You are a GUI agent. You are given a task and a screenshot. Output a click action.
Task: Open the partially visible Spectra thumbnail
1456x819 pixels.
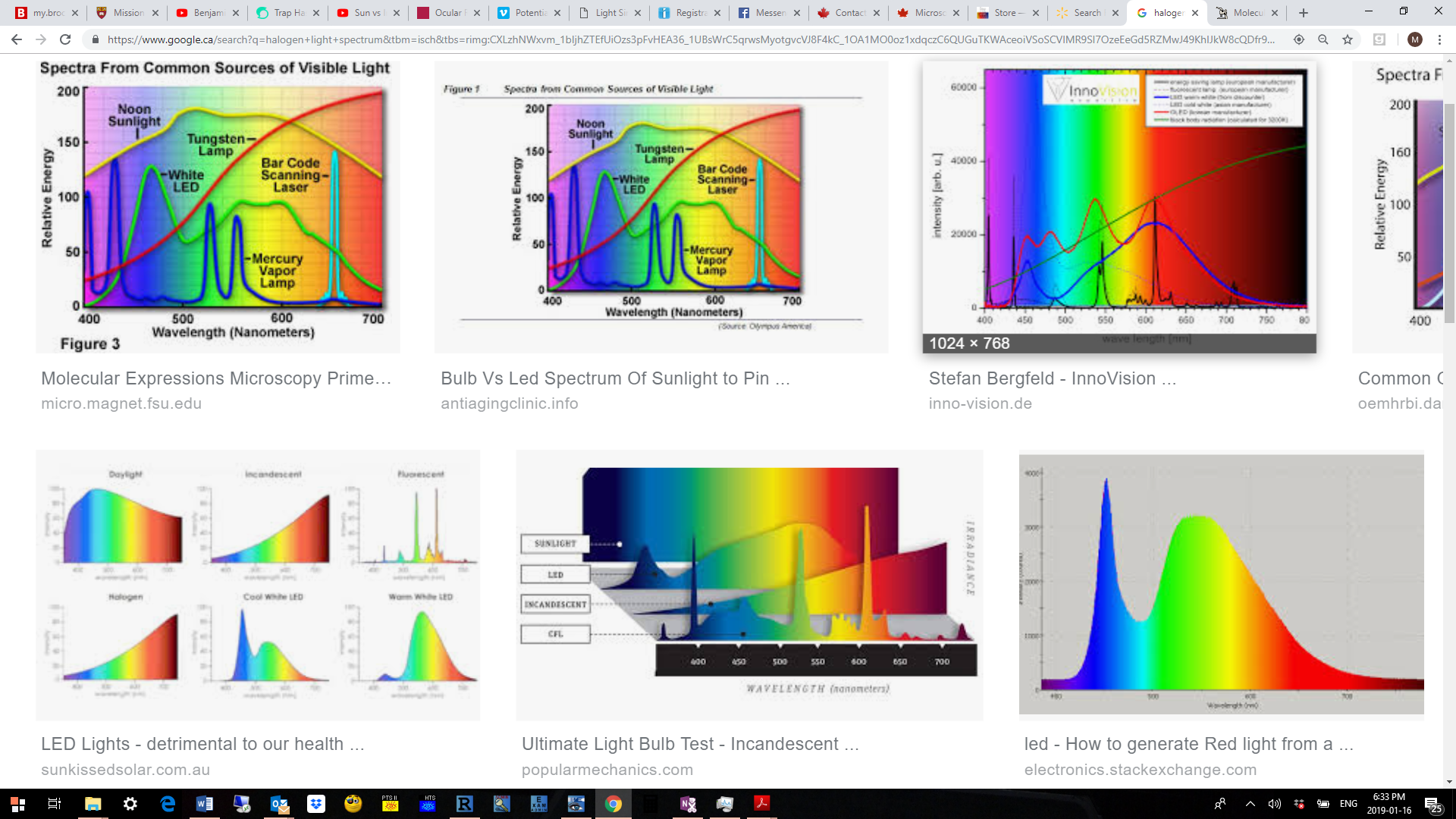pyautogui.click(x=1398, y=206)
